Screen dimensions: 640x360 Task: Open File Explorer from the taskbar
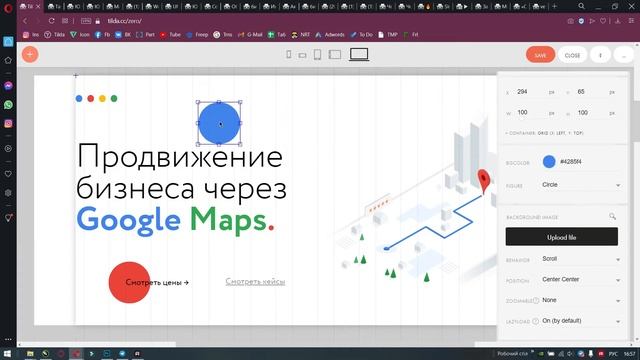30,353
